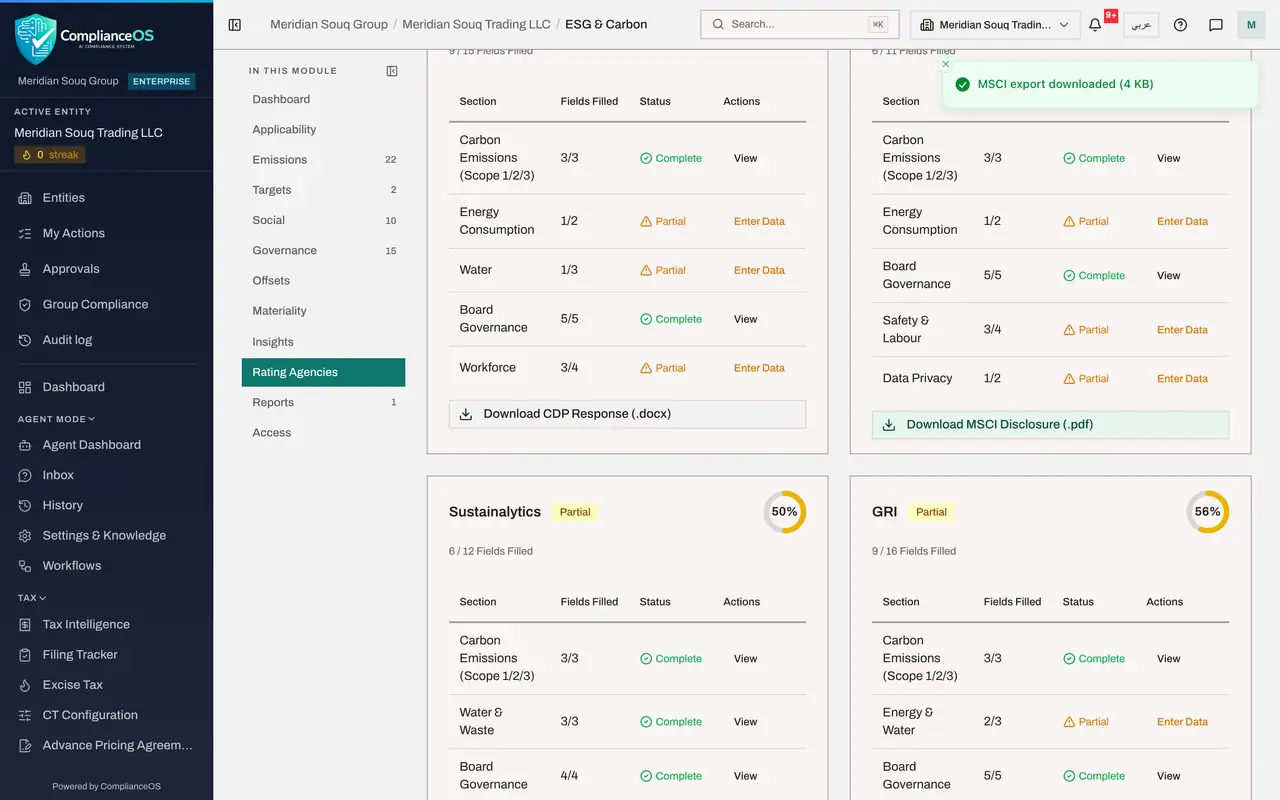Download CDP Response docx

click(x=627, y=414)
